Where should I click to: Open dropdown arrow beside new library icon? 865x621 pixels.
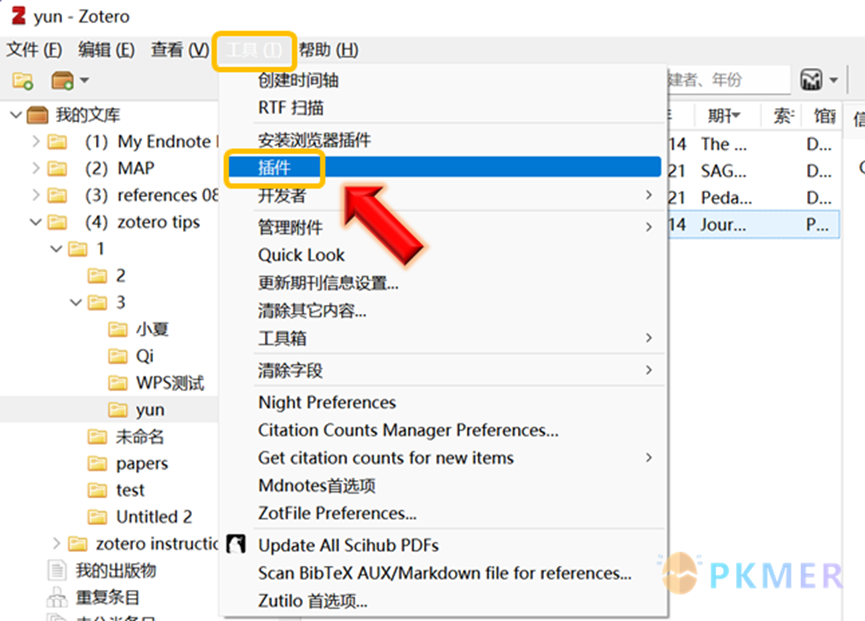[84, 81]
